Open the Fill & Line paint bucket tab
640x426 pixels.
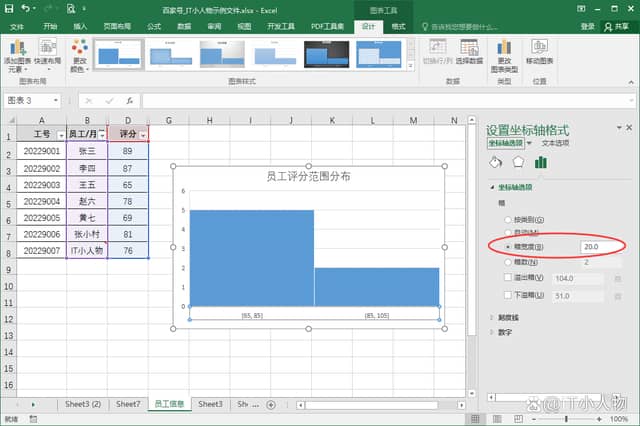pyautogui.click(x=495, y=162)
